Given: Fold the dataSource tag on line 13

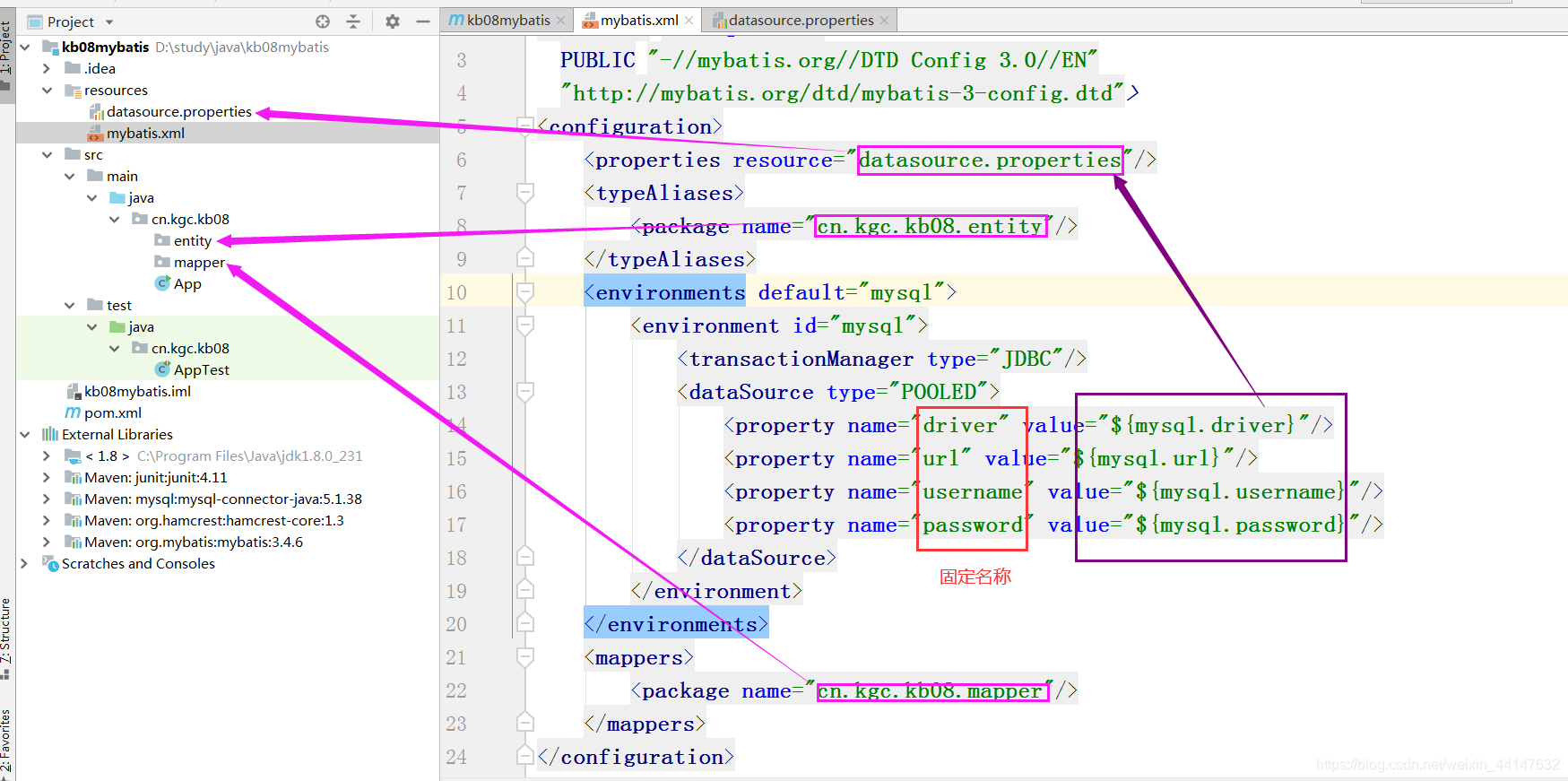Looking at the screenshot, I should pos(525,391).
